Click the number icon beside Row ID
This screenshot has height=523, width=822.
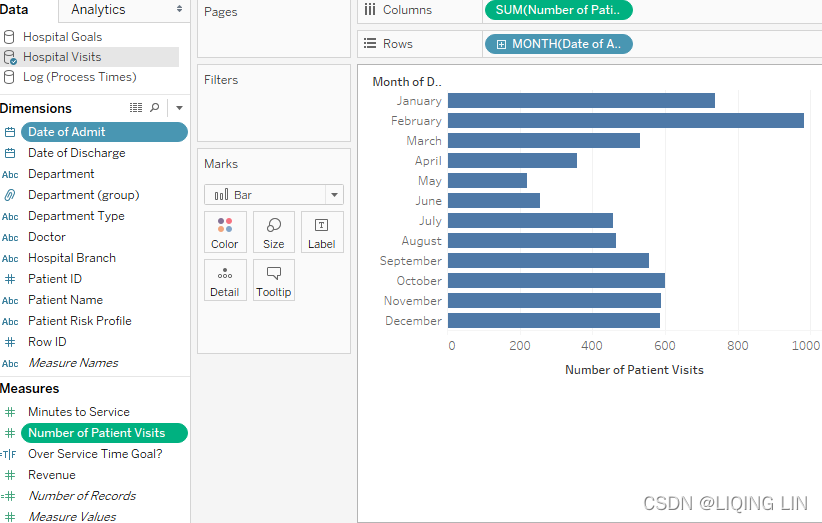pyautogui.click(x=10, y=342)
